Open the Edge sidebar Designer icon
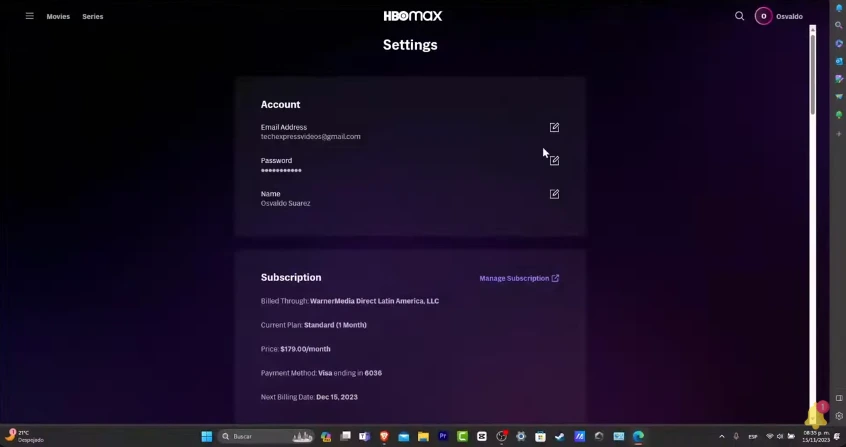Screen dimensions: 846x447 (839, 79)
